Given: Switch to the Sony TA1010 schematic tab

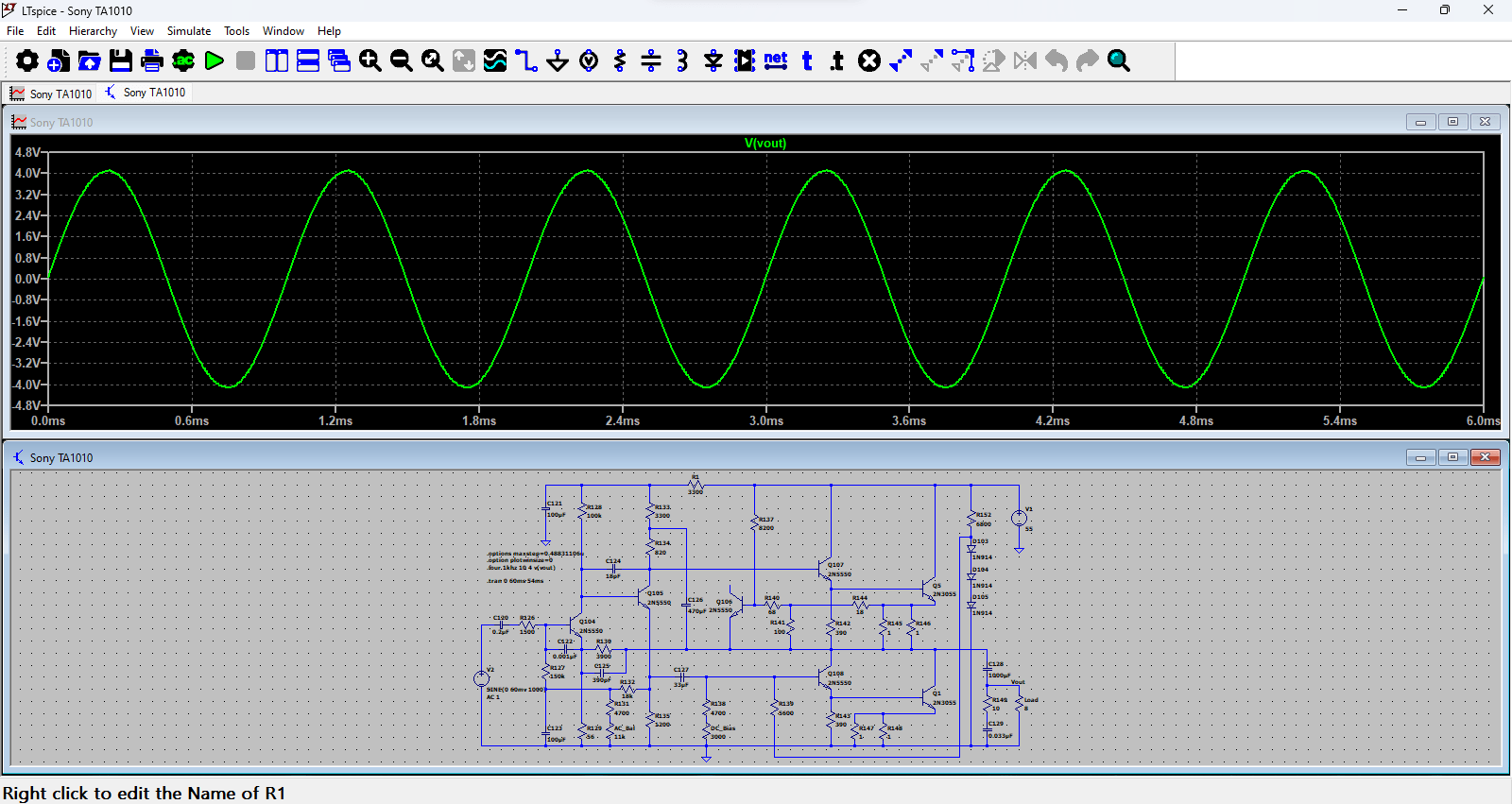Looking at the screenshot, I should [x=146, y=93].
